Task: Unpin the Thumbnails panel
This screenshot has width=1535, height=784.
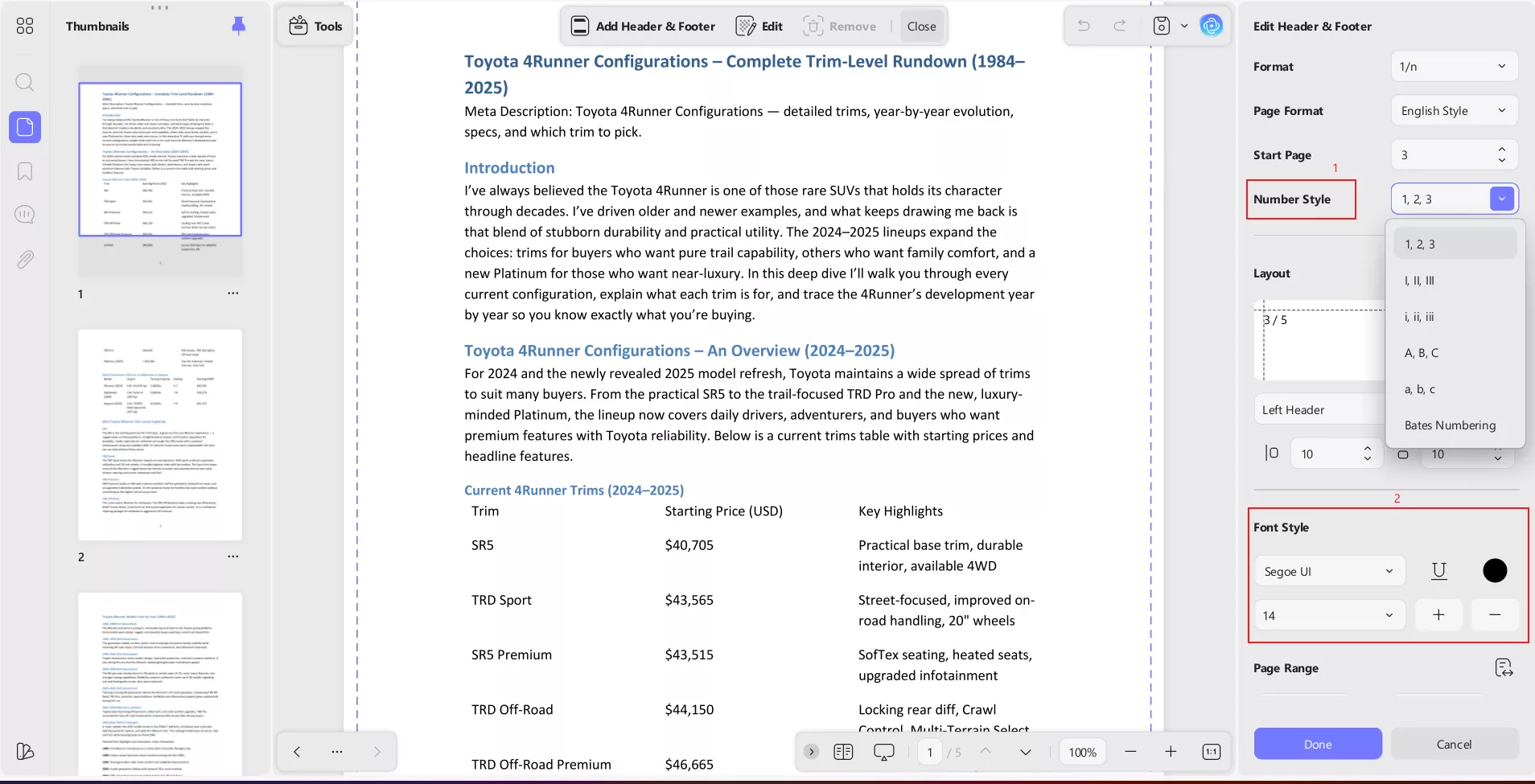Action: tap(238, 26)
